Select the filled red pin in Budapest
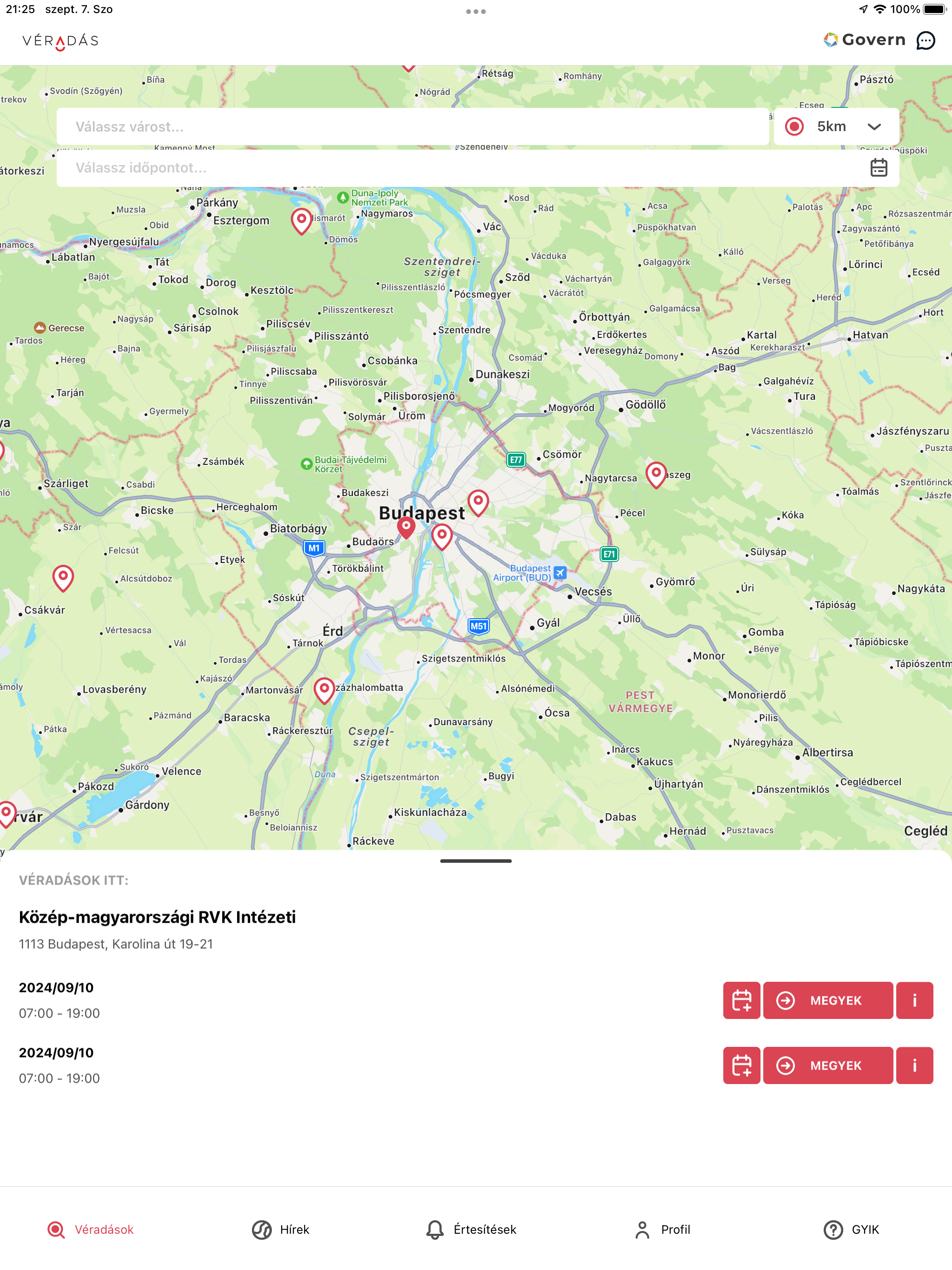 click(x=406, y=527)
